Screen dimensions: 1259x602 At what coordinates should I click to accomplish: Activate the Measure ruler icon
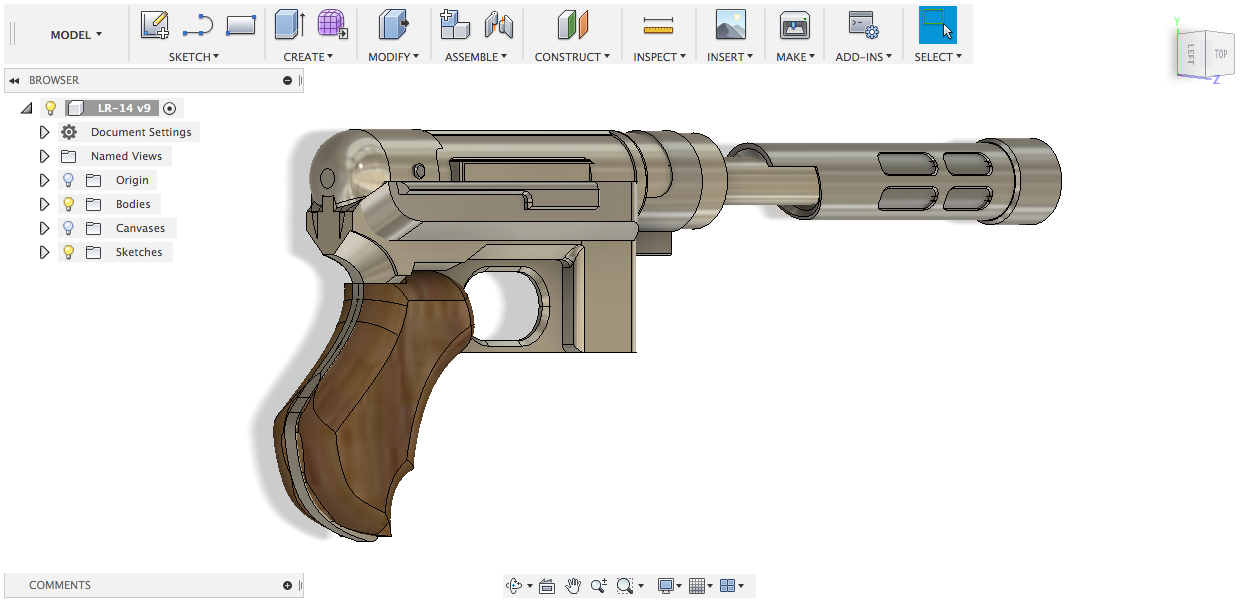click(x=658, y=25)
